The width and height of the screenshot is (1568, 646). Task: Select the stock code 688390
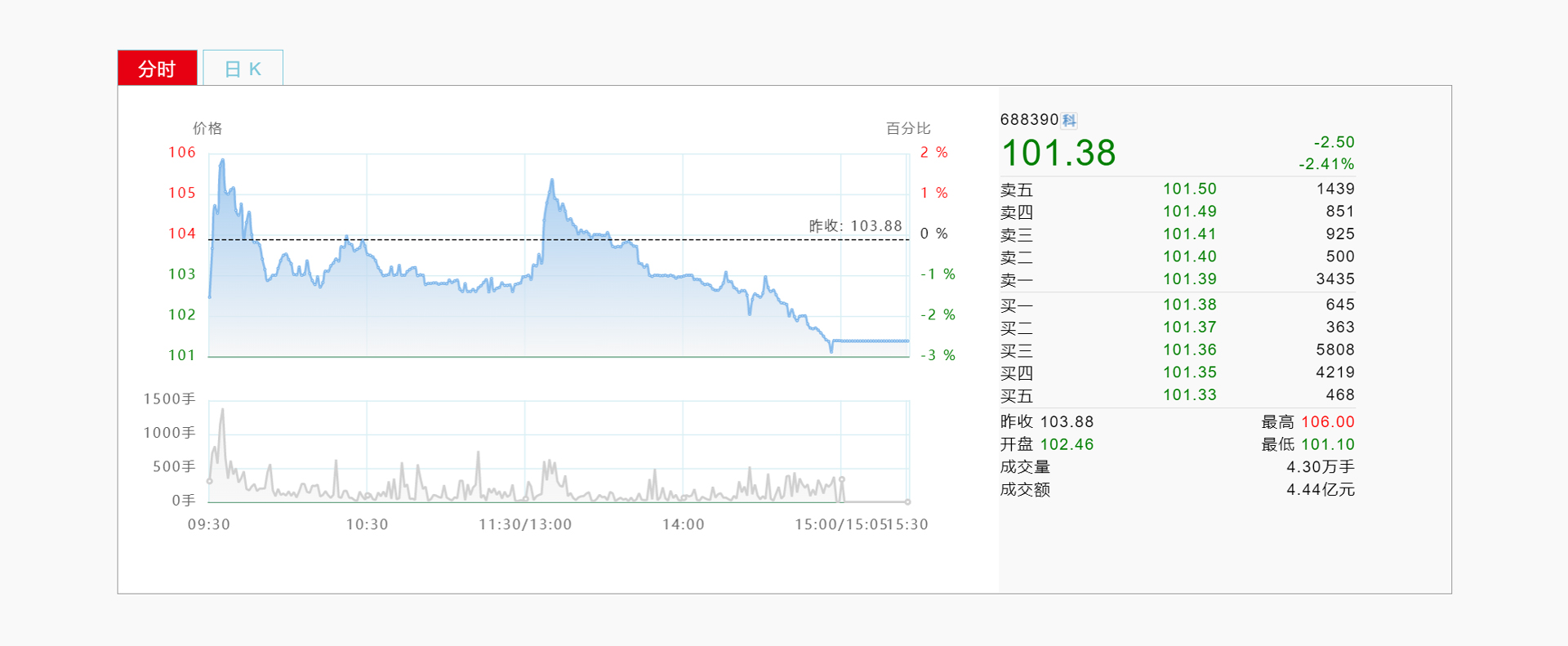pyautogui.click(x=1029, y=120)
